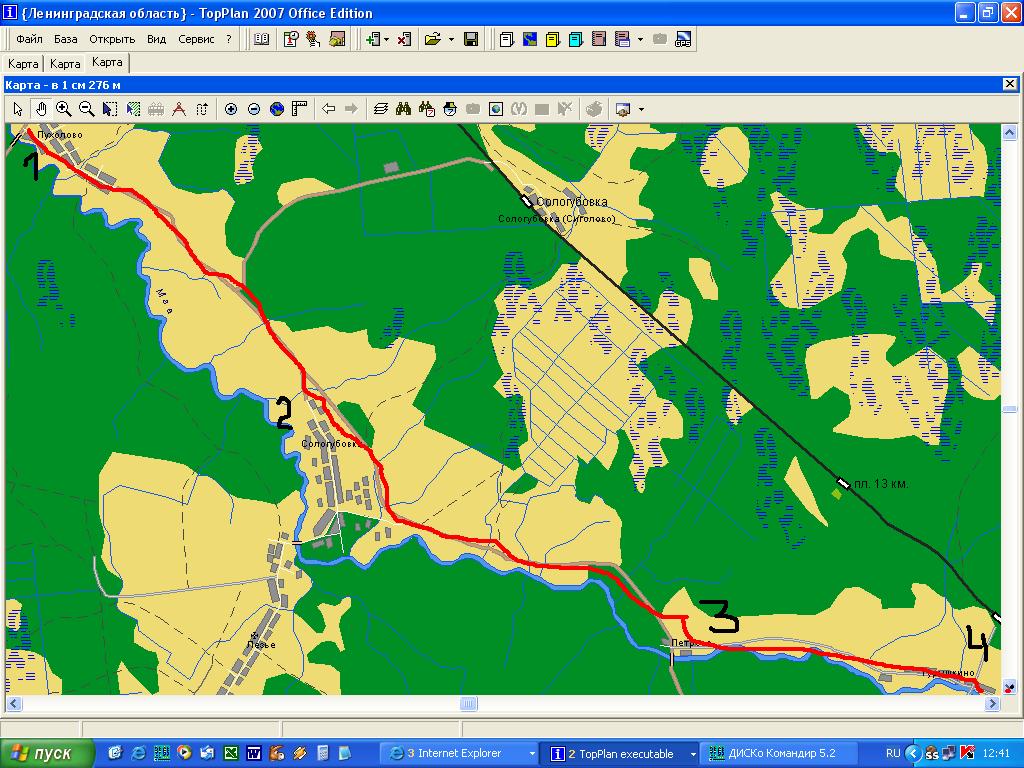The width and height of the screenshot is (1024, 768).
Task: Select the magnifier zoom-in tool
Action: point(64,109)
